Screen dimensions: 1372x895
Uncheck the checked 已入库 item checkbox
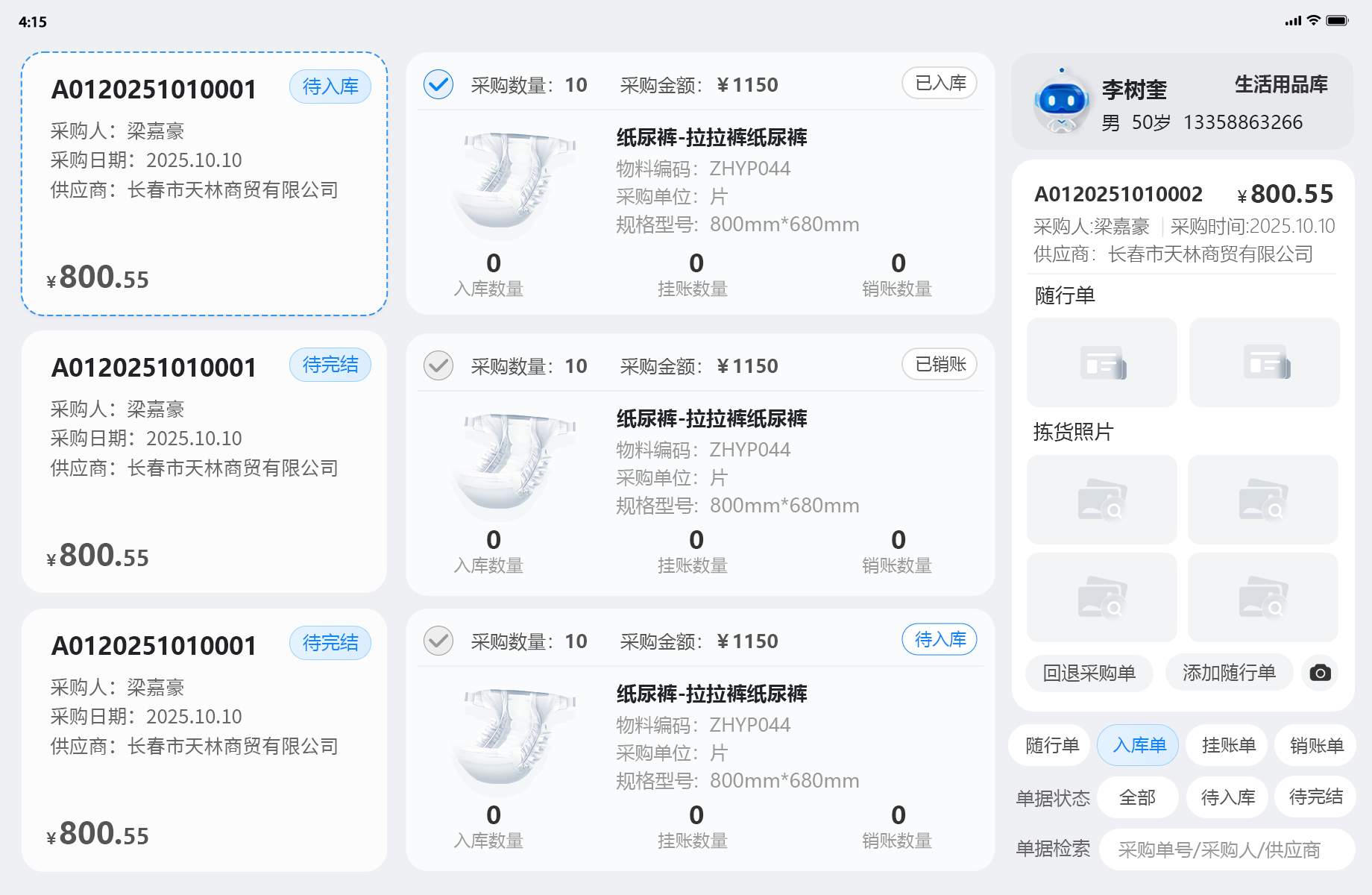(x=438, y=84)
